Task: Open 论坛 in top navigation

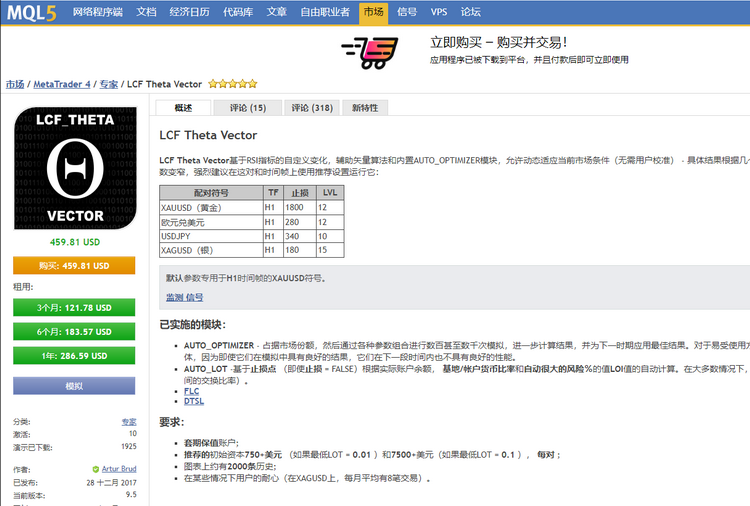Action: [471, 12]
